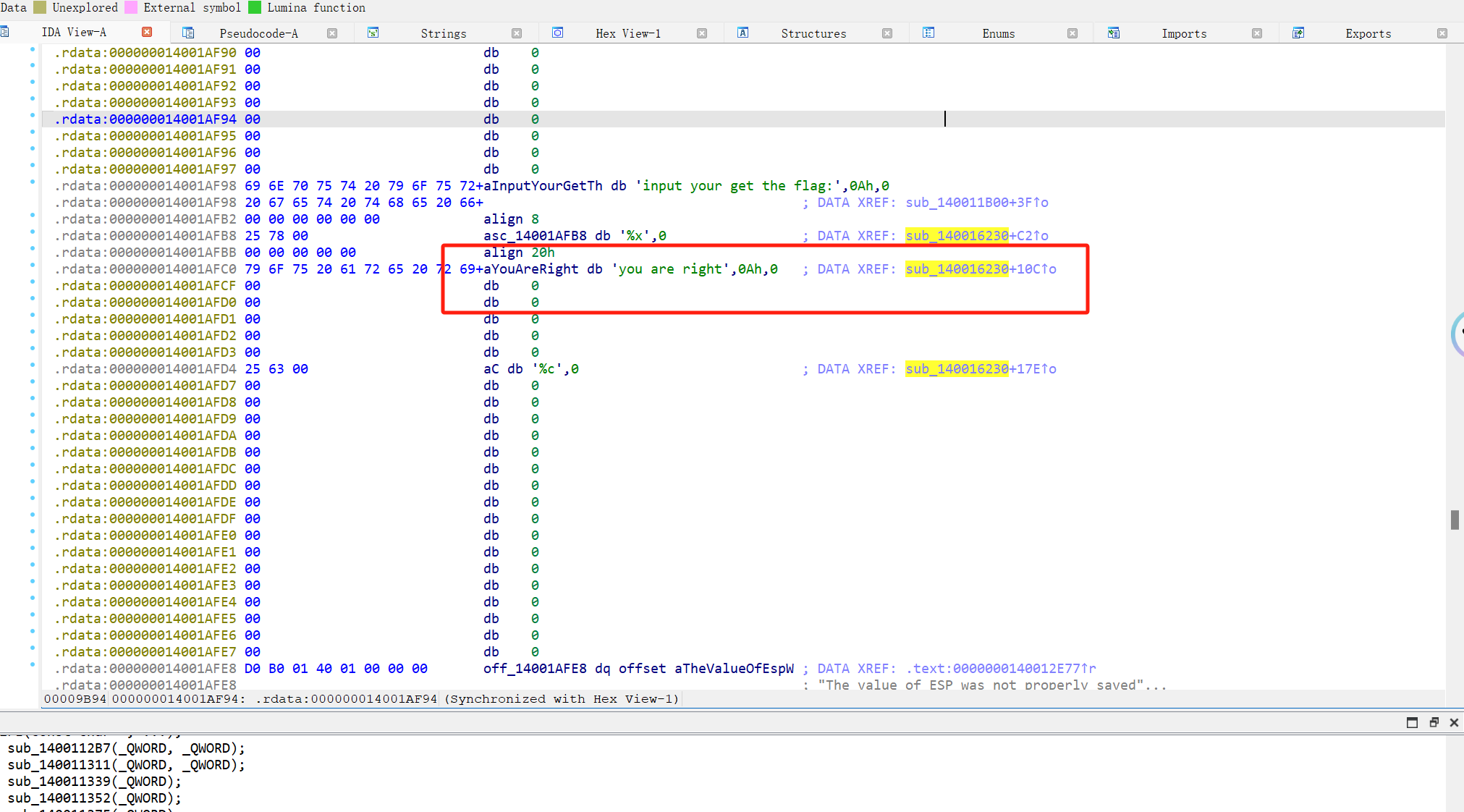
Task: Switch to the Strings tab
Action: point(443,33)
